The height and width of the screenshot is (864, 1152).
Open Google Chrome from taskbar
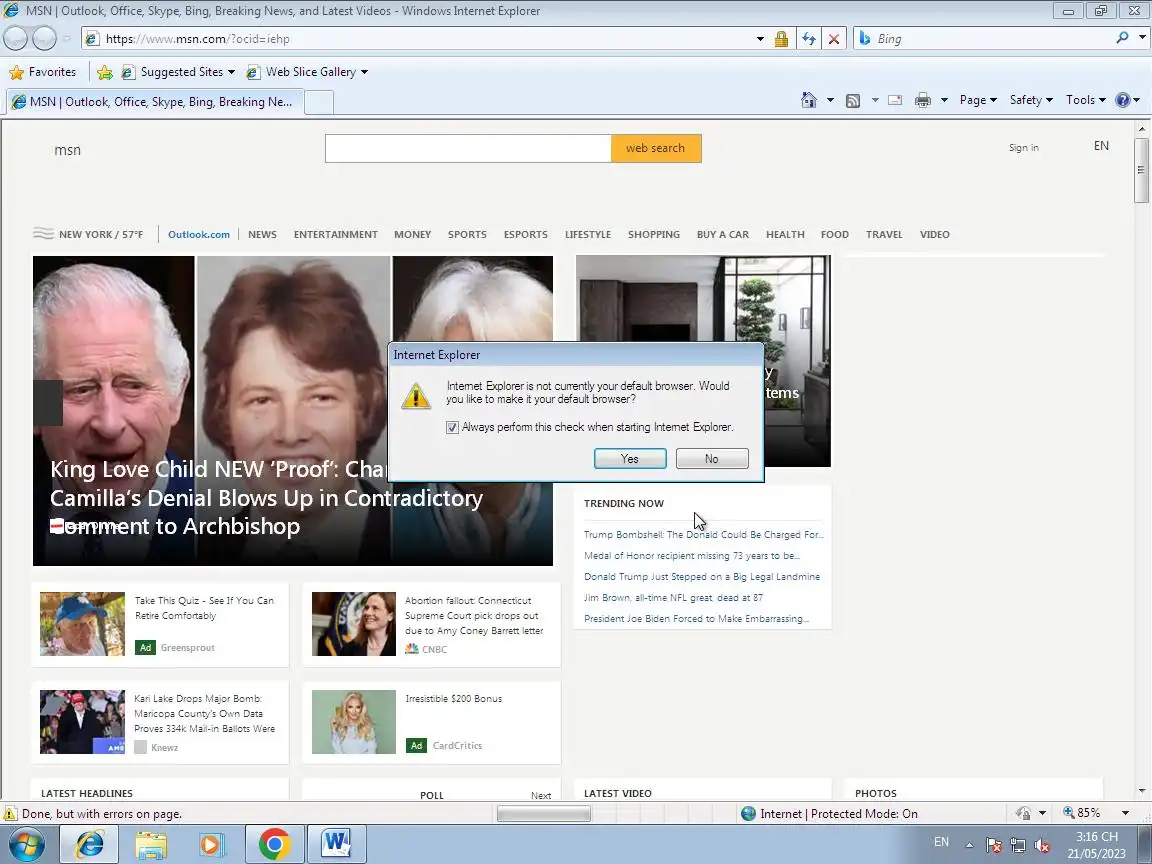(274, 845)
